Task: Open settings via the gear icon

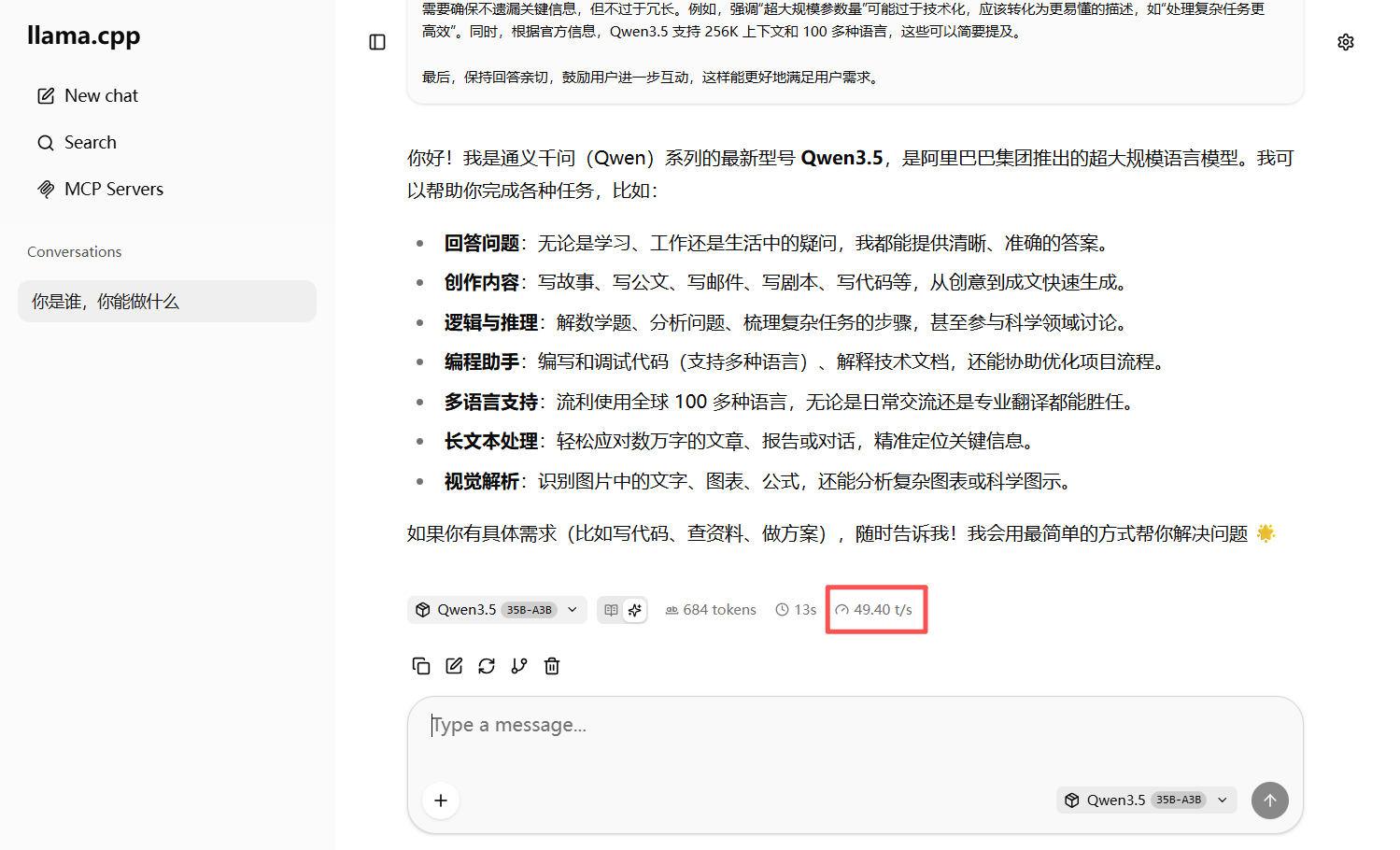Action: pos(1346,42)
